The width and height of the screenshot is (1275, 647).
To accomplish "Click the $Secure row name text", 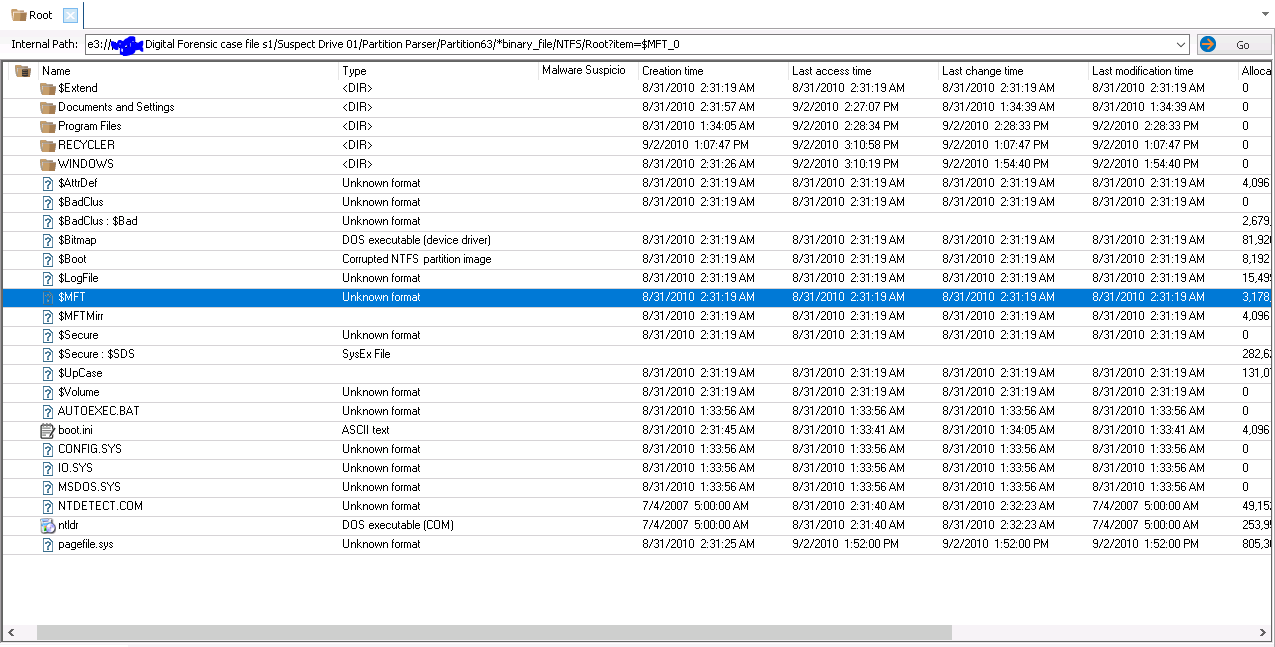I will click(78, 335).
